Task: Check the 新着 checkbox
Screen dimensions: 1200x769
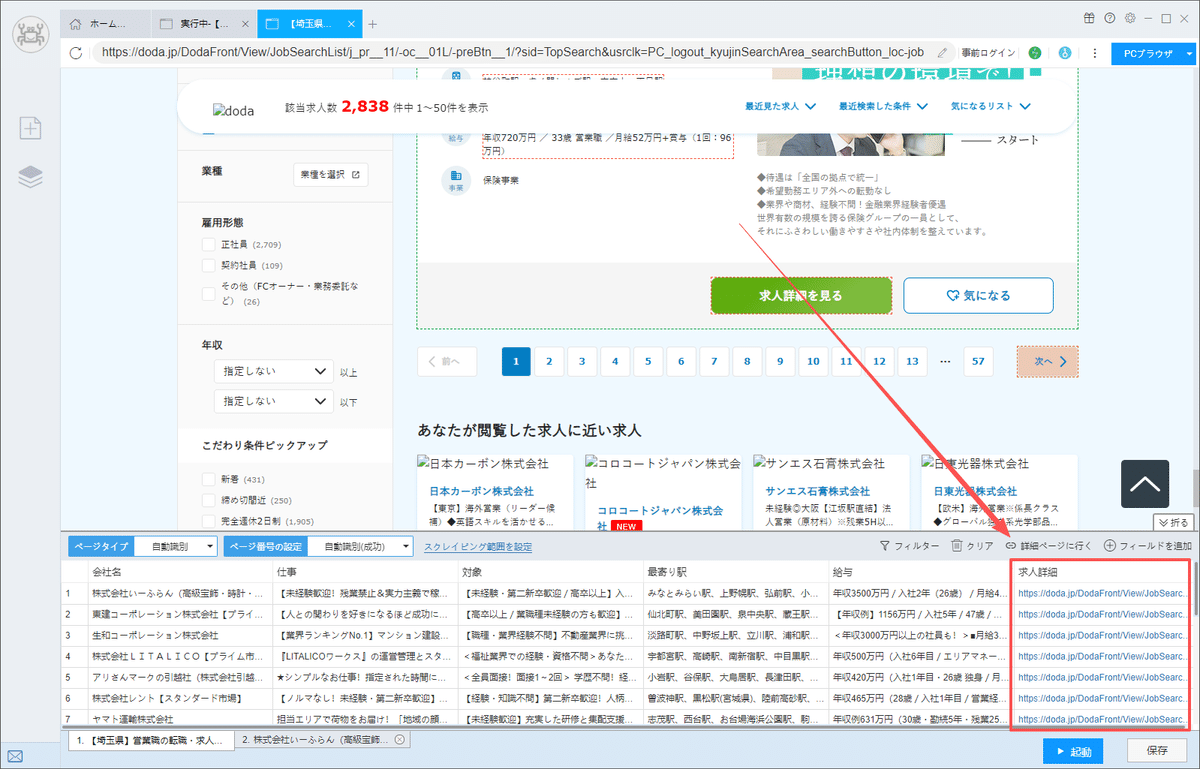Action: [208, 479]
